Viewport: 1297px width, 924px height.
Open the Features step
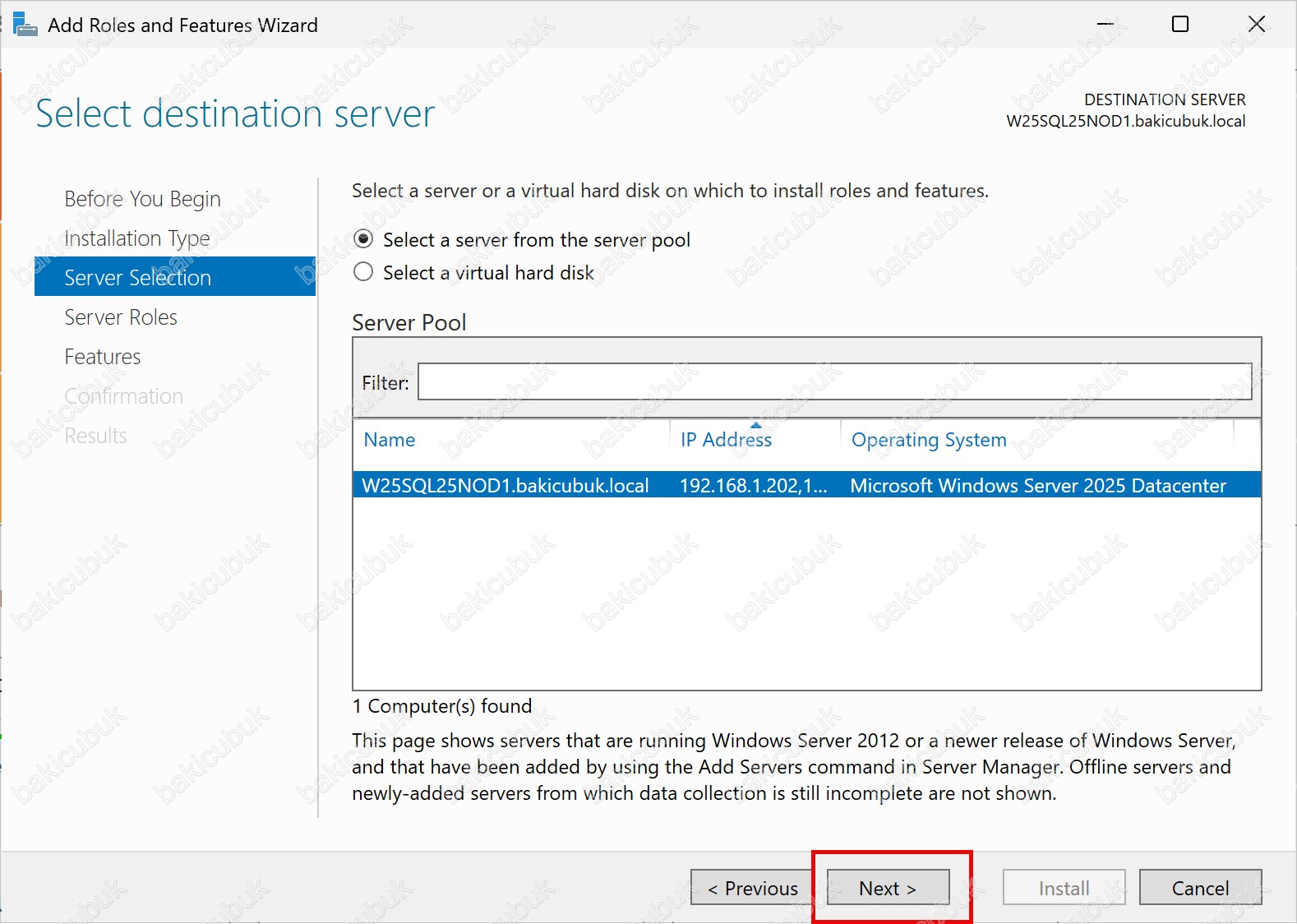103,357
